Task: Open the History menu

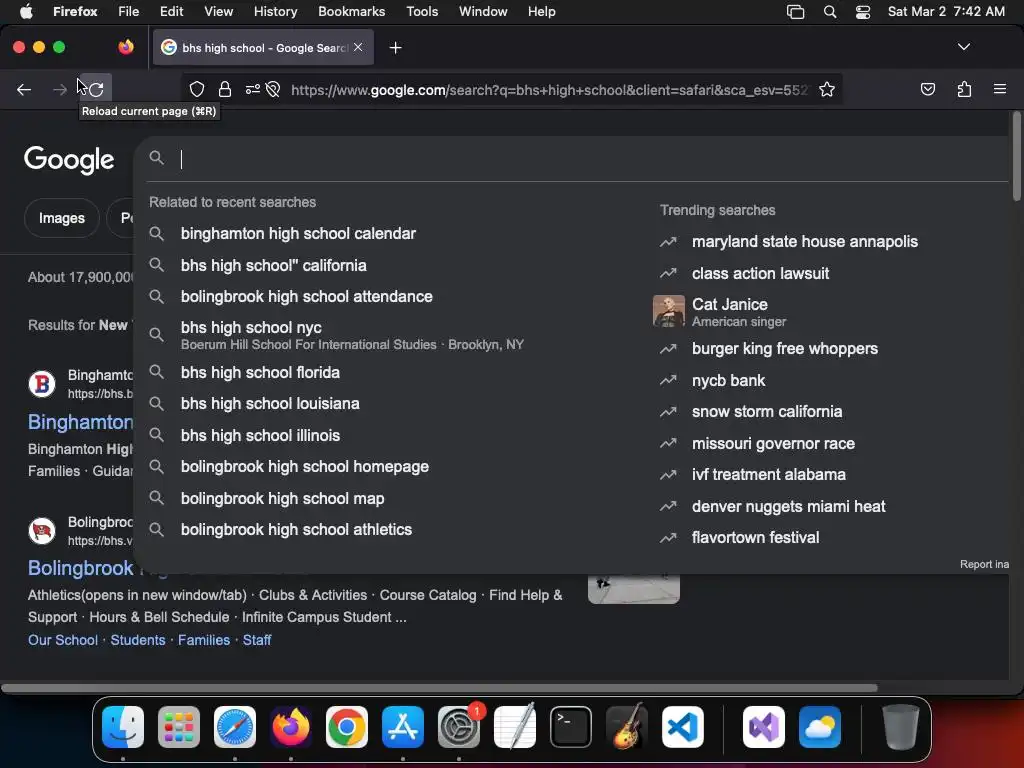Action: pos(275,12)
